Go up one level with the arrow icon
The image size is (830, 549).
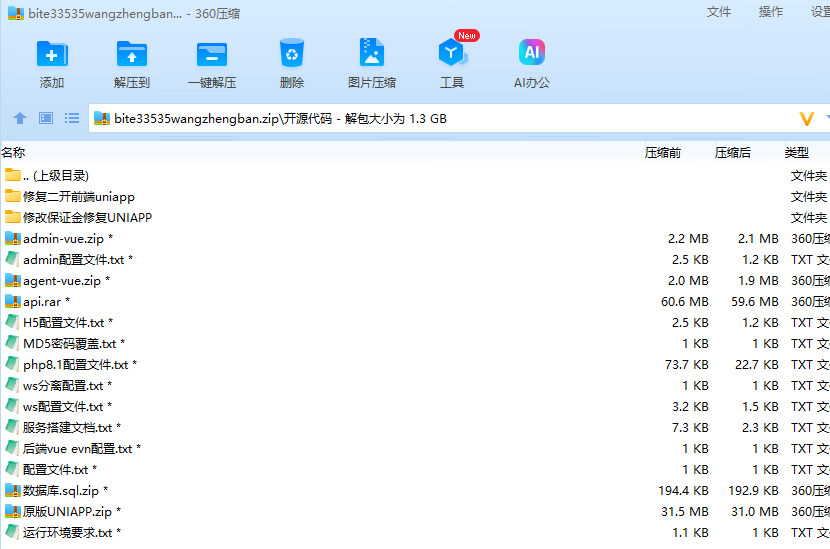[x=20, y=118]
